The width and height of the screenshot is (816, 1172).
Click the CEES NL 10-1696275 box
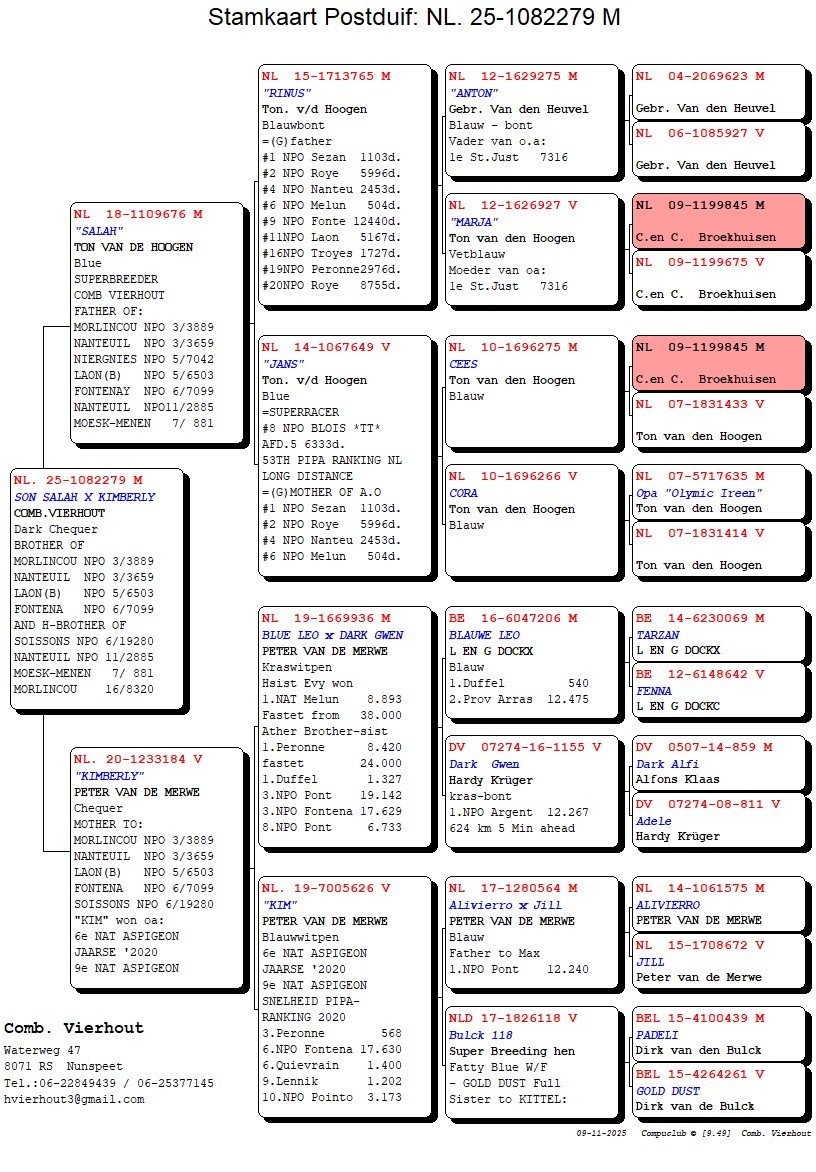[531, 391]
